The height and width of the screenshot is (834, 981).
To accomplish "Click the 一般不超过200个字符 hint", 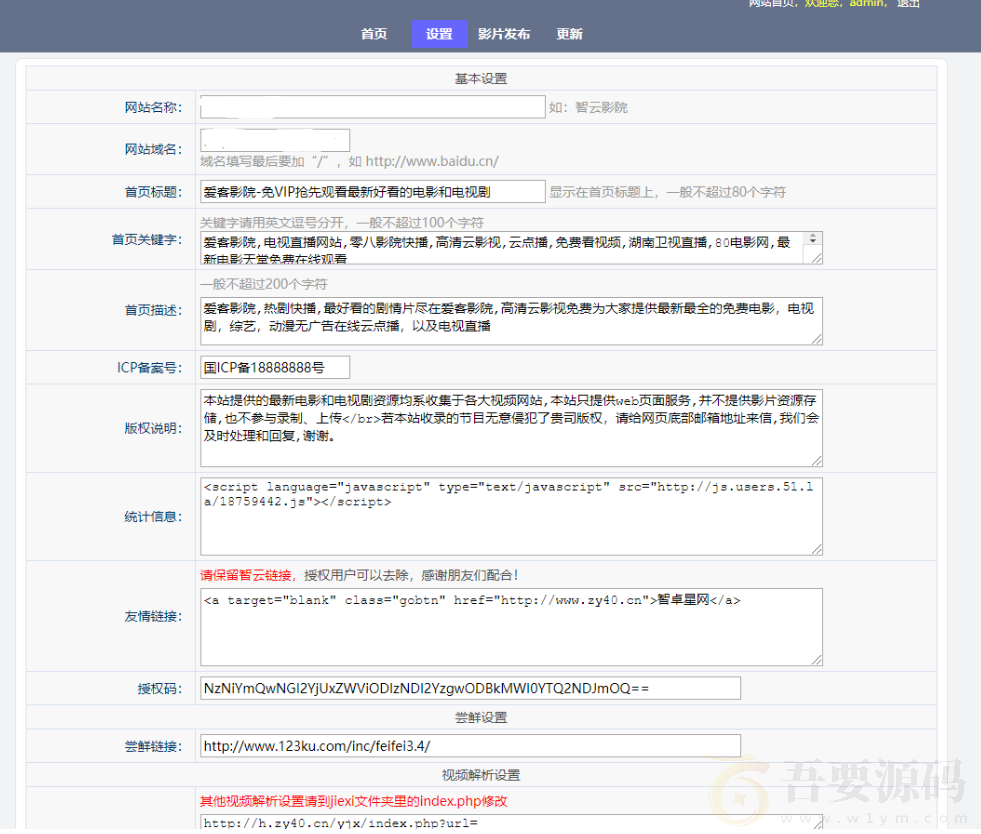I will (x=263, y=284).
